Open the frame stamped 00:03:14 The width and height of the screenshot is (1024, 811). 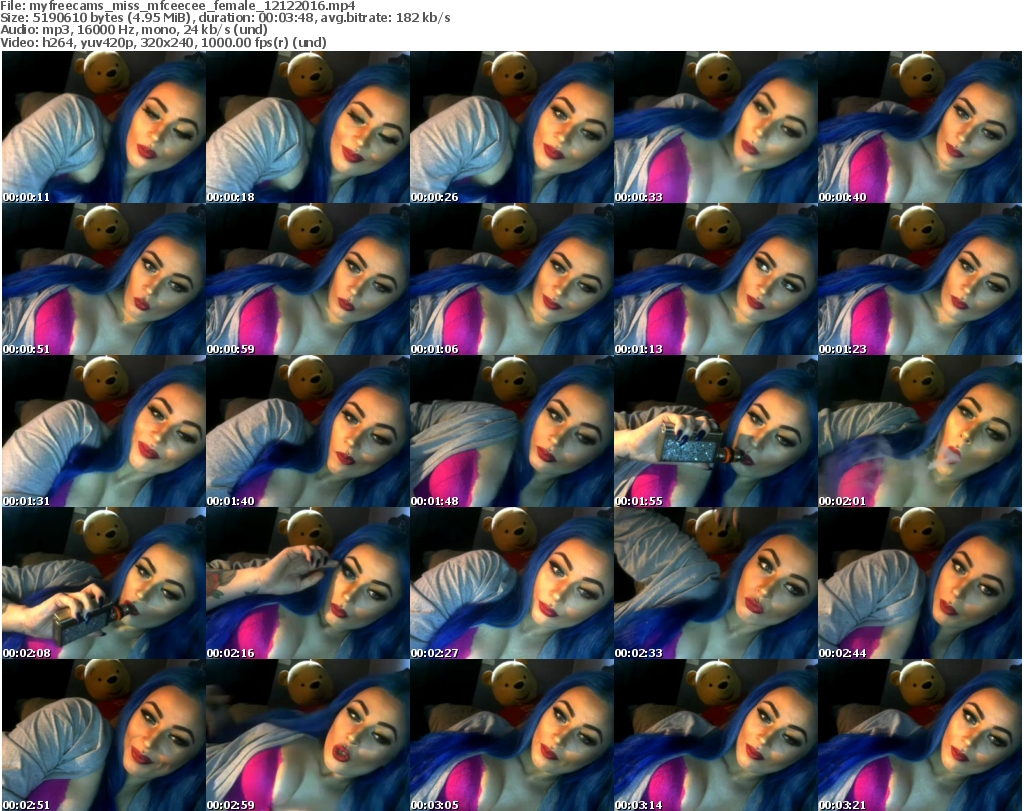(716, 735)
